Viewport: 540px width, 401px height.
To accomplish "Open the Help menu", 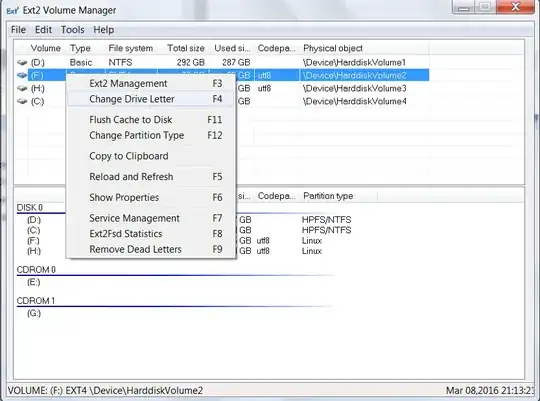I will point(104,30).
